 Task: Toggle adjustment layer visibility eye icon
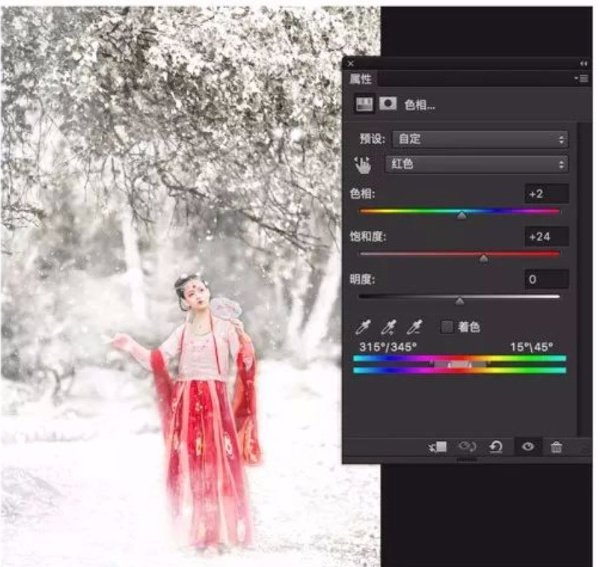527,447
